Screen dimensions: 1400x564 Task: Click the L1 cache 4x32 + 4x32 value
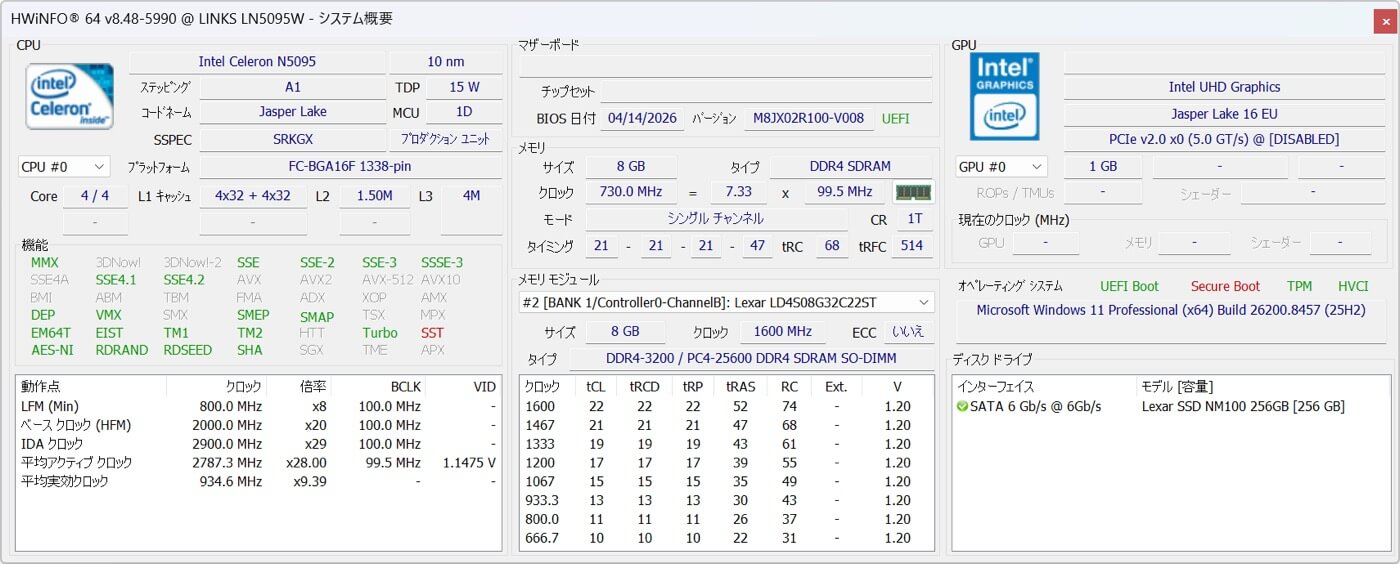253,196
